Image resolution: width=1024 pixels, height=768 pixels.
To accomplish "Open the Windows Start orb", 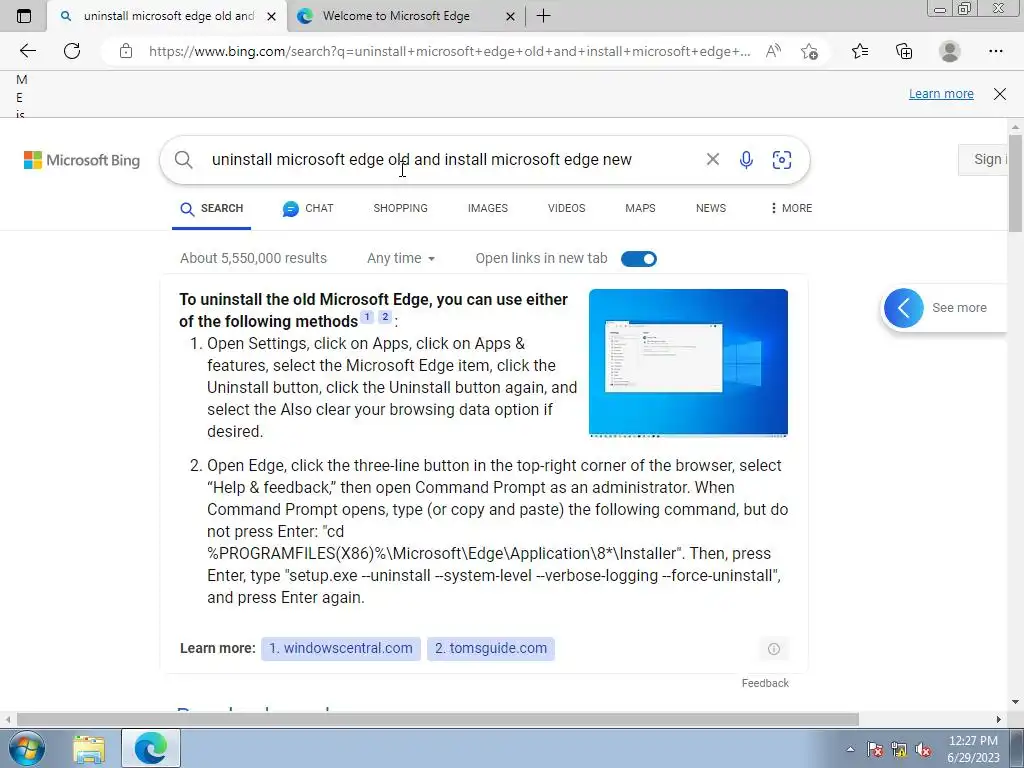I will click(x=26, y=748).
